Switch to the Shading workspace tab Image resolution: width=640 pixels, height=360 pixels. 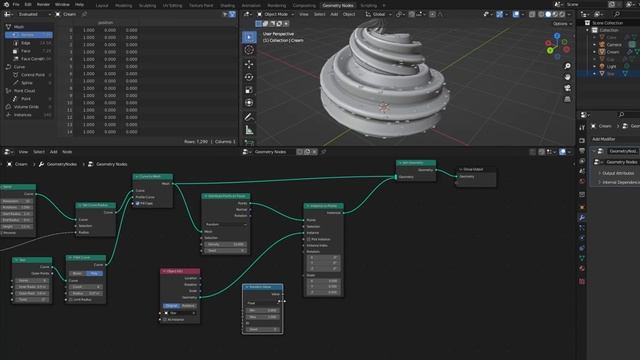click(x=227, y=6)
